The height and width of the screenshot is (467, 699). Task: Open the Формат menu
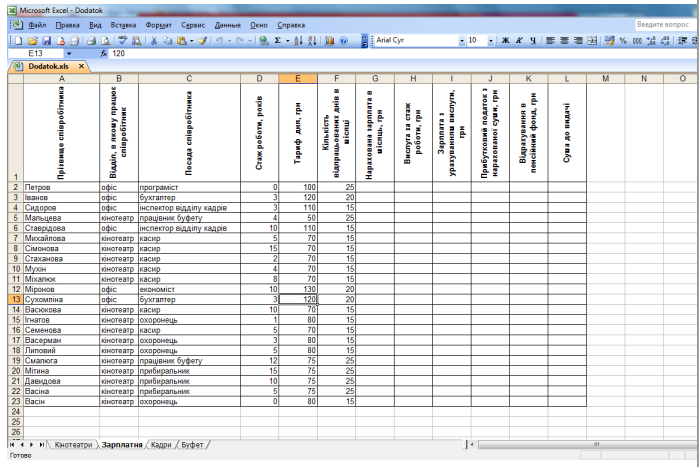coord(159,25)
